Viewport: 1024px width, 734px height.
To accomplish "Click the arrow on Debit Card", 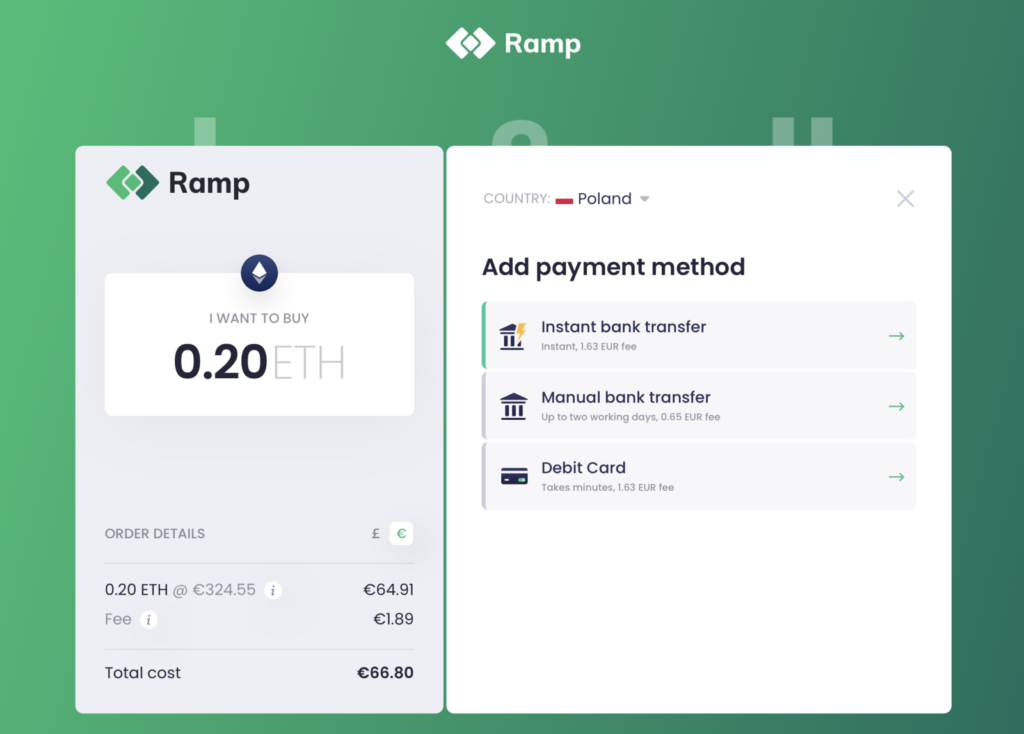I will click(x=897, y=477).
